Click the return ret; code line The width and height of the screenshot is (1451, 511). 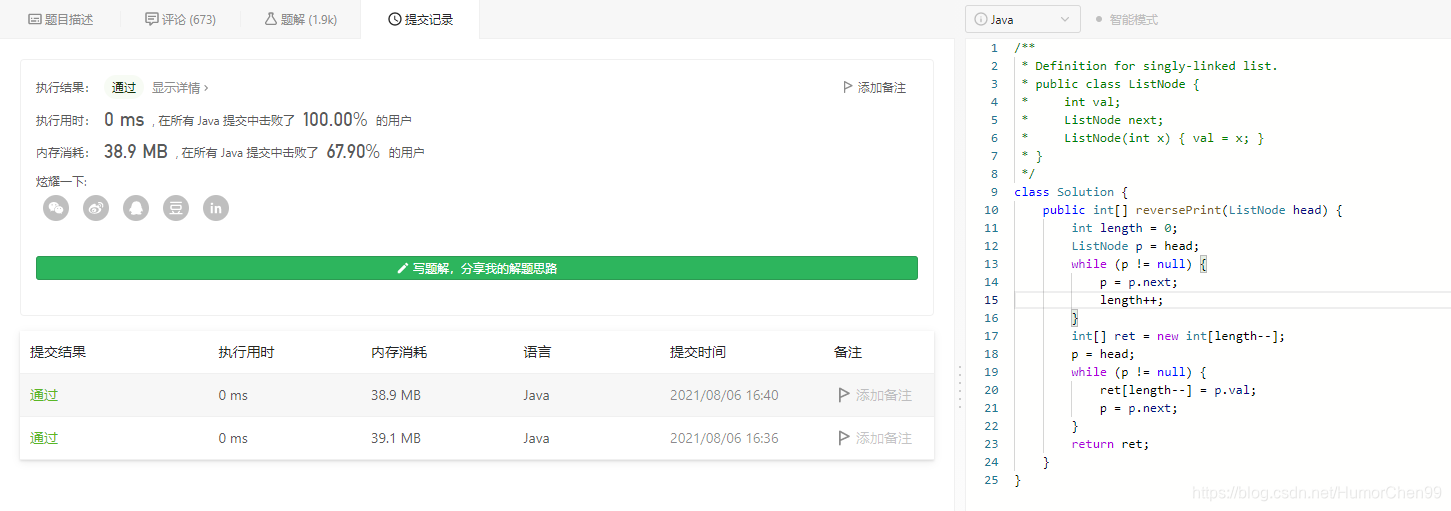point(1110,444)
